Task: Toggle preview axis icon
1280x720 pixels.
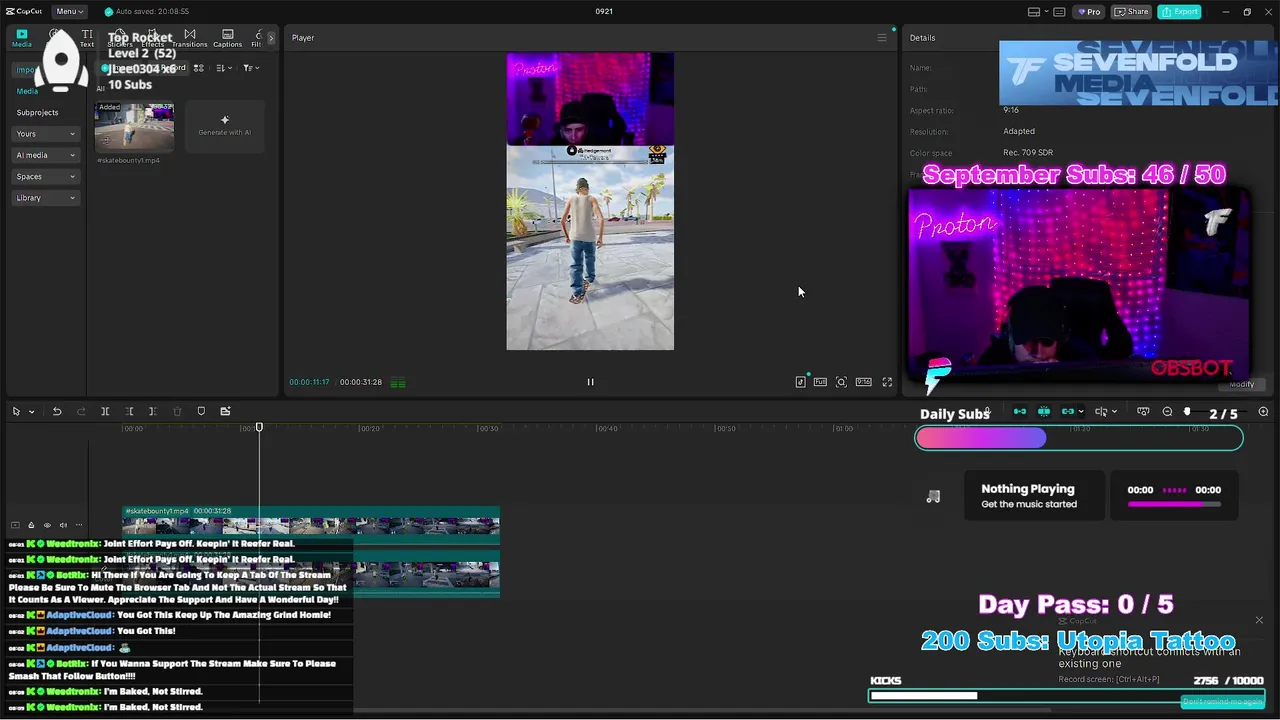Action: click(x=1101, y=412)
